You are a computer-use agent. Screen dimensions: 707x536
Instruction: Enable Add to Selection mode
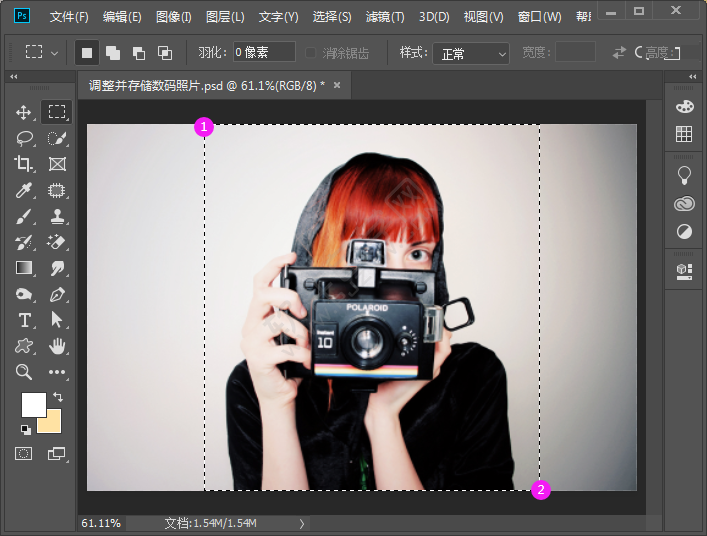point(112,52)
